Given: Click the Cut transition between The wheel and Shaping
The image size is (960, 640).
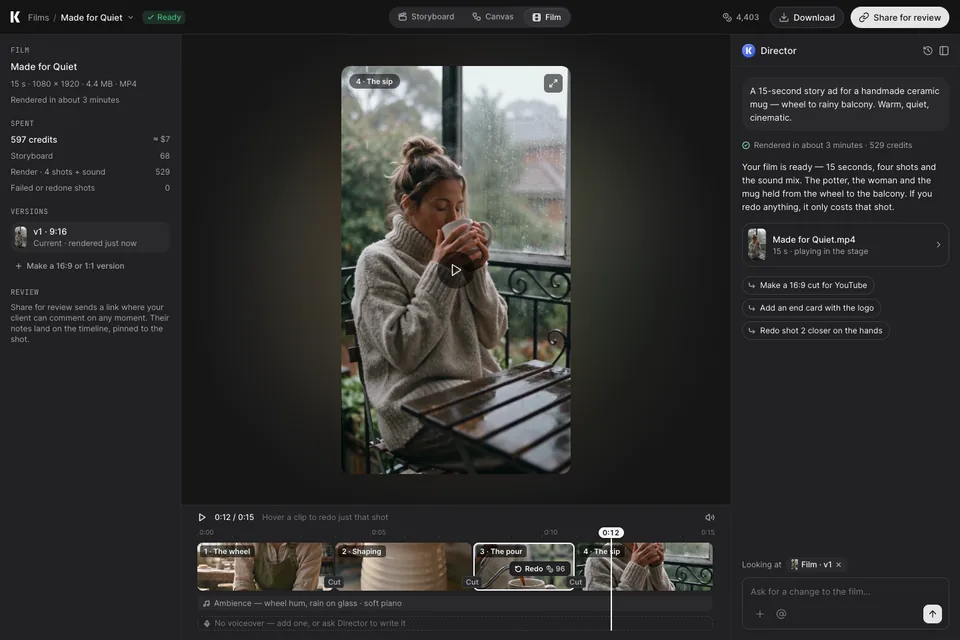Looking at the screenshot, I should tap(334, 582).
